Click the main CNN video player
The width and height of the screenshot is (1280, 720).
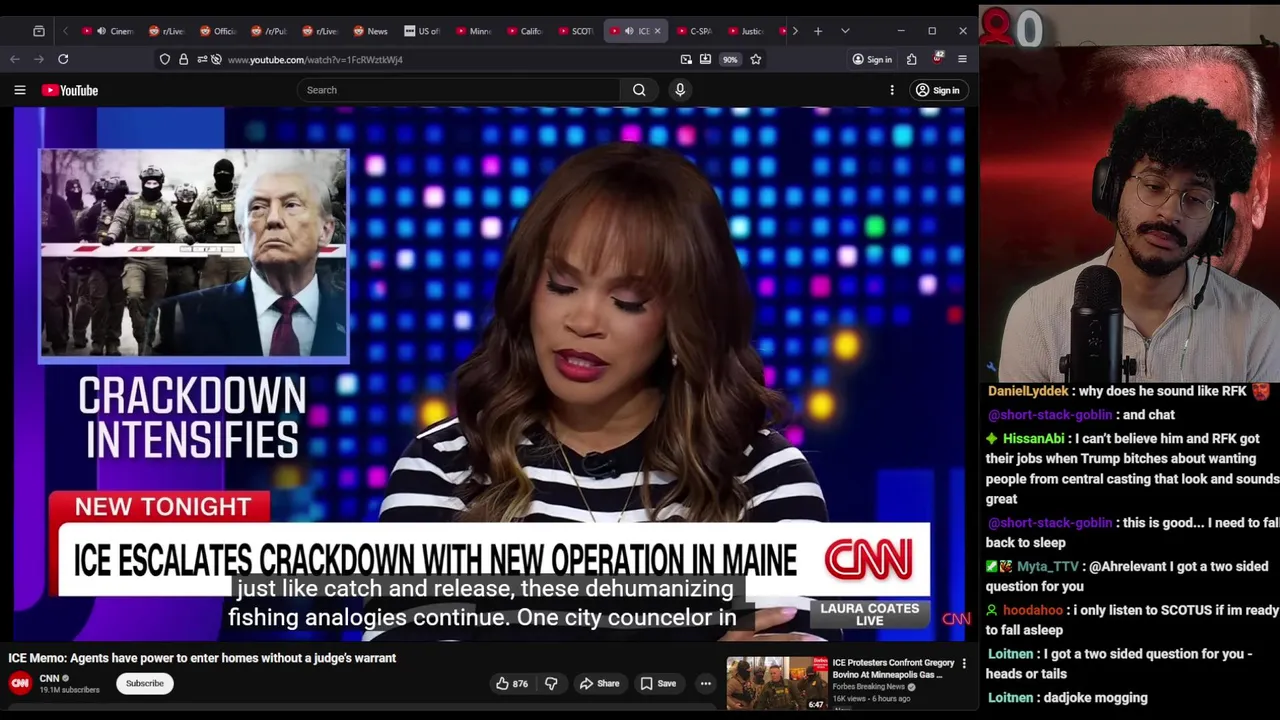click(490, 375)
